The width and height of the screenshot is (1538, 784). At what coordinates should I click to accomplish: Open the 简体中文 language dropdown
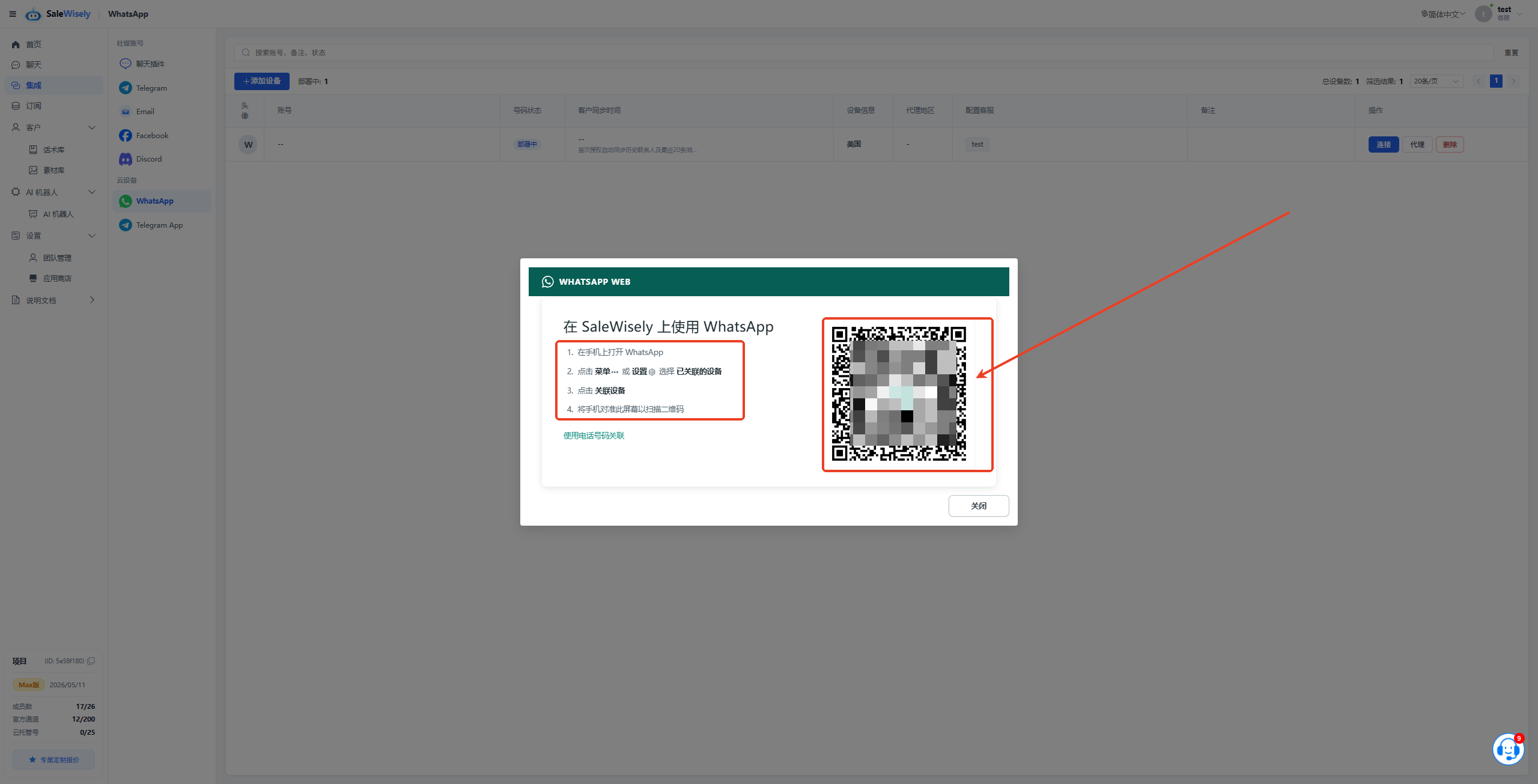point(1443,14)
